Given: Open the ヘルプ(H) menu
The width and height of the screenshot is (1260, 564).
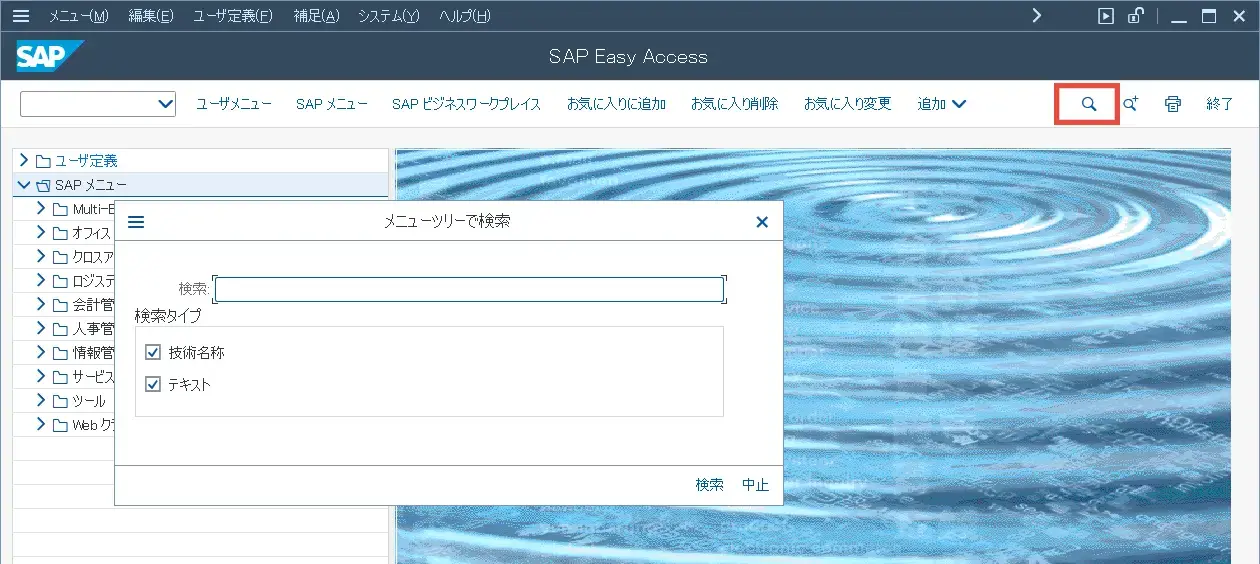Looking at the screenshot, I should (x=465, y=16).
